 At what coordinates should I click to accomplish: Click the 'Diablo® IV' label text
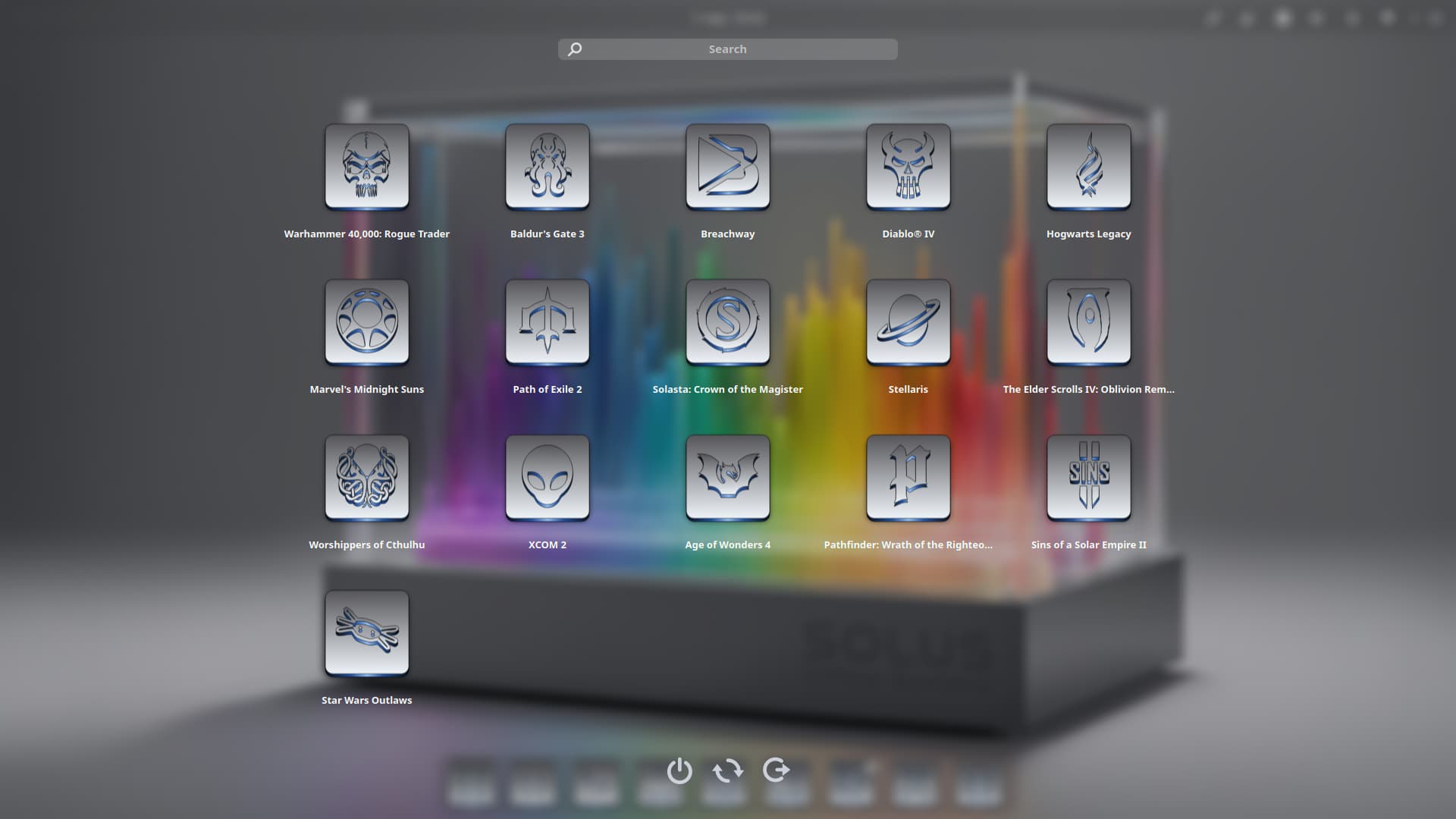pyautogui.click(x=908, y=234)
